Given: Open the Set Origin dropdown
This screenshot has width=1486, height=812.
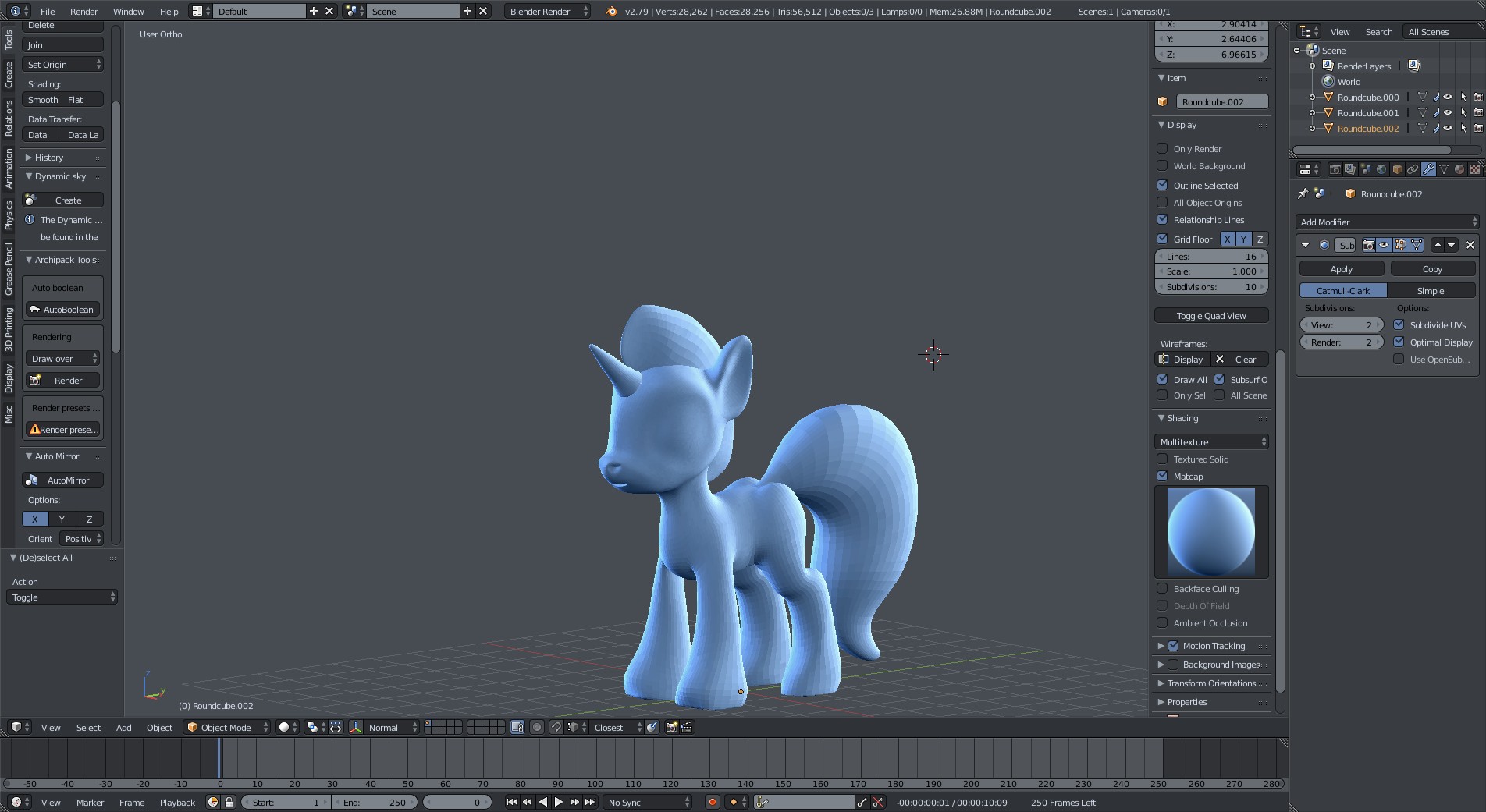Looking at the screenshot, I should pos(62,65).
